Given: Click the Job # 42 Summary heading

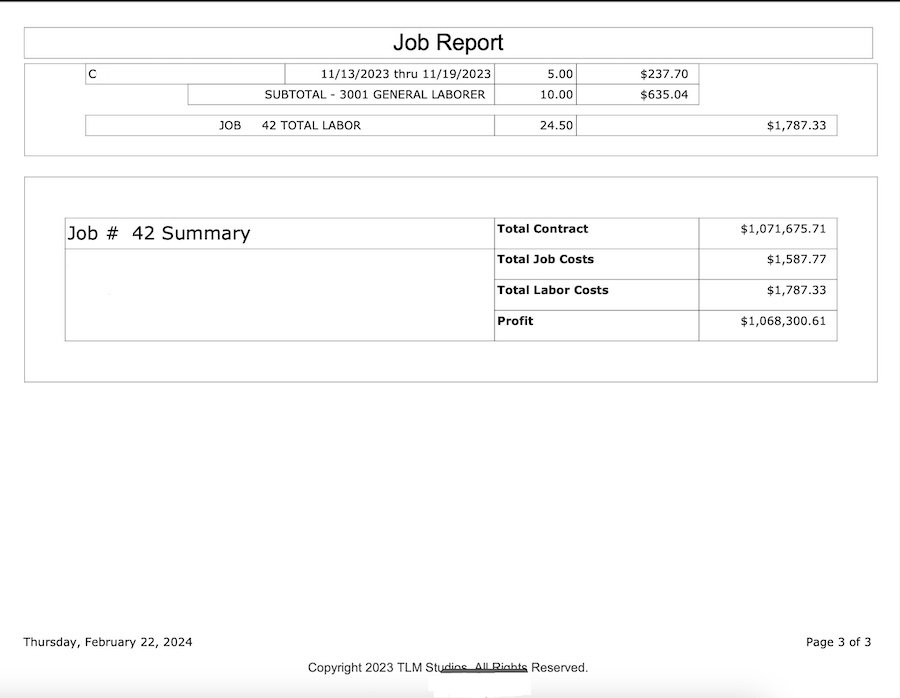Looking at the screenshot, I should pos(159,233).
